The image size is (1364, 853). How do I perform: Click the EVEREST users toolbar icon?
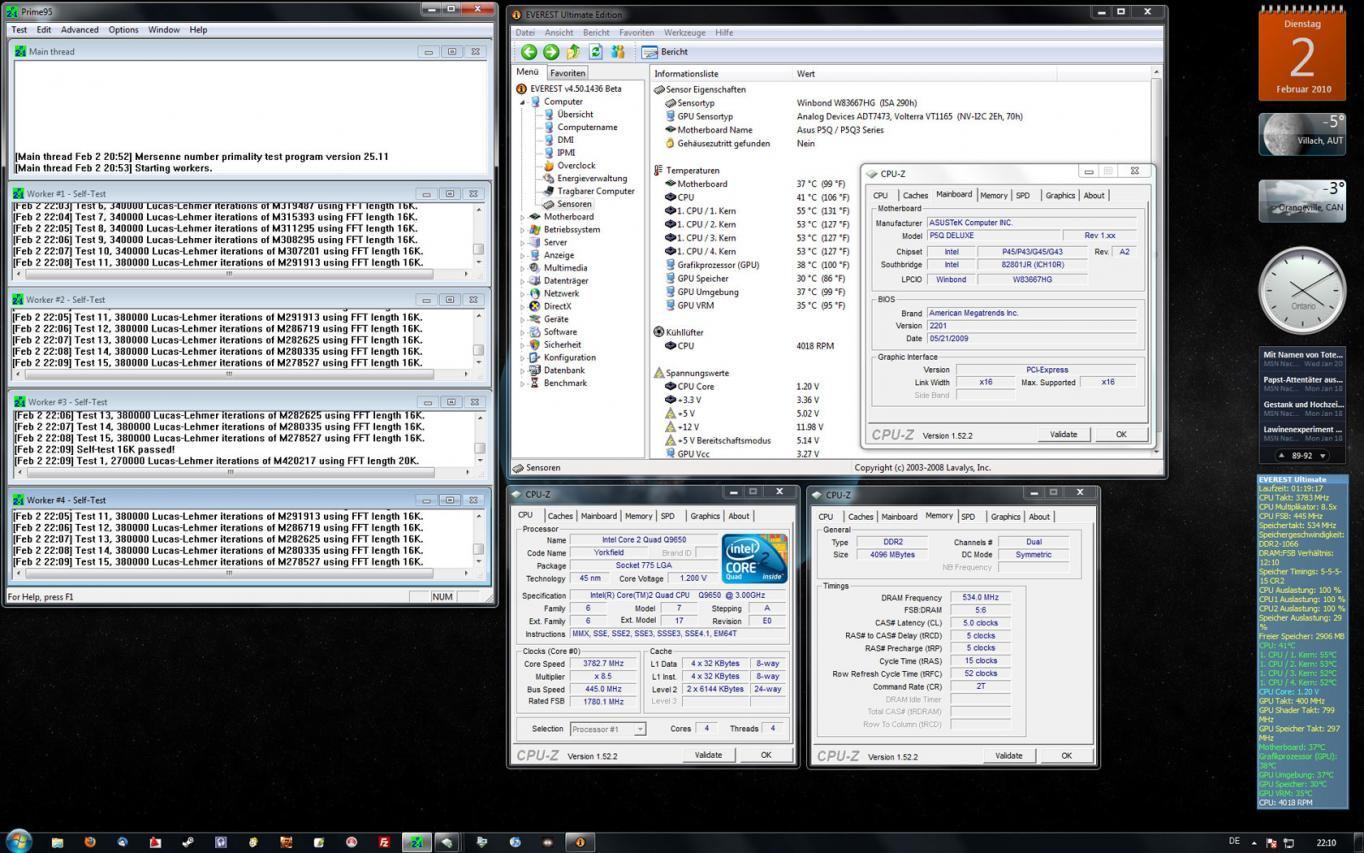click(618, 52)
